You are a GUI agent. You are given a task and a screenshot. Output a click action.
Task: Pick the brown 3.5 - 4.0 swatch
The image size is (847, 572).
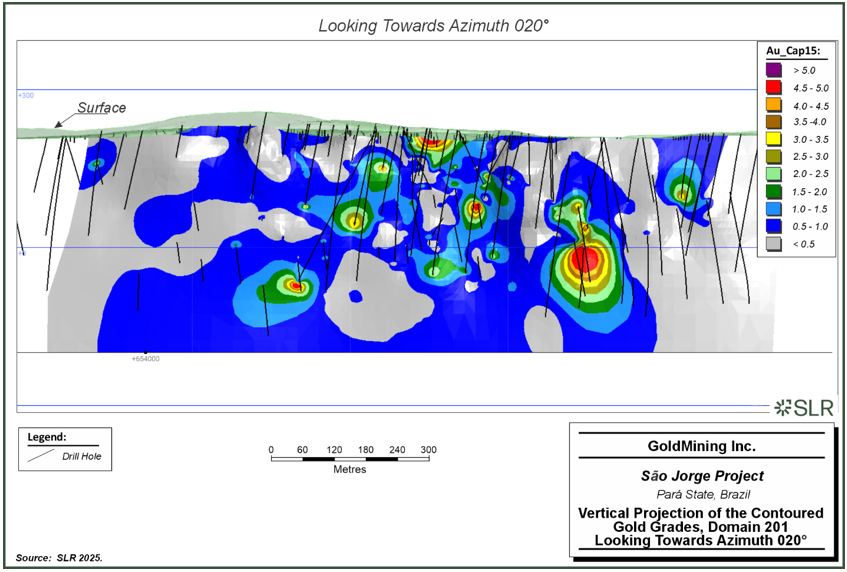tap(774, 122)
